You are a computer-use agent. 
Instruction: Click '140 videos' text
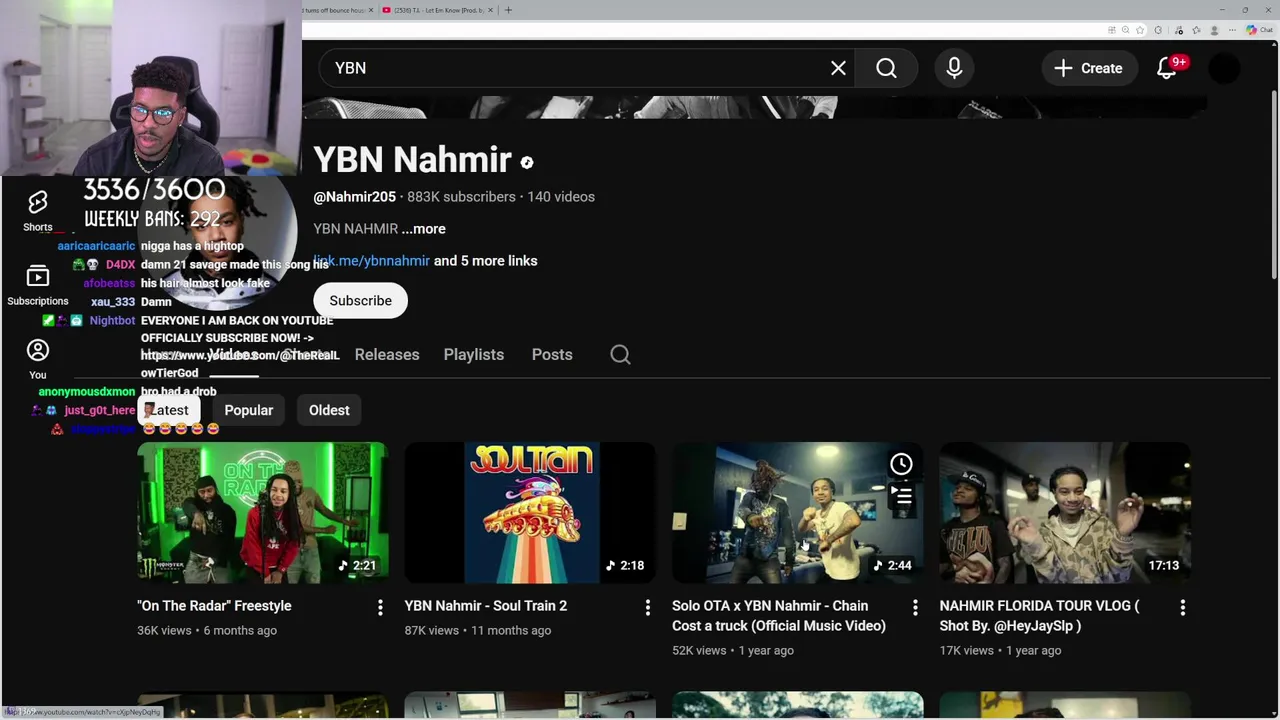coord(561,197)
